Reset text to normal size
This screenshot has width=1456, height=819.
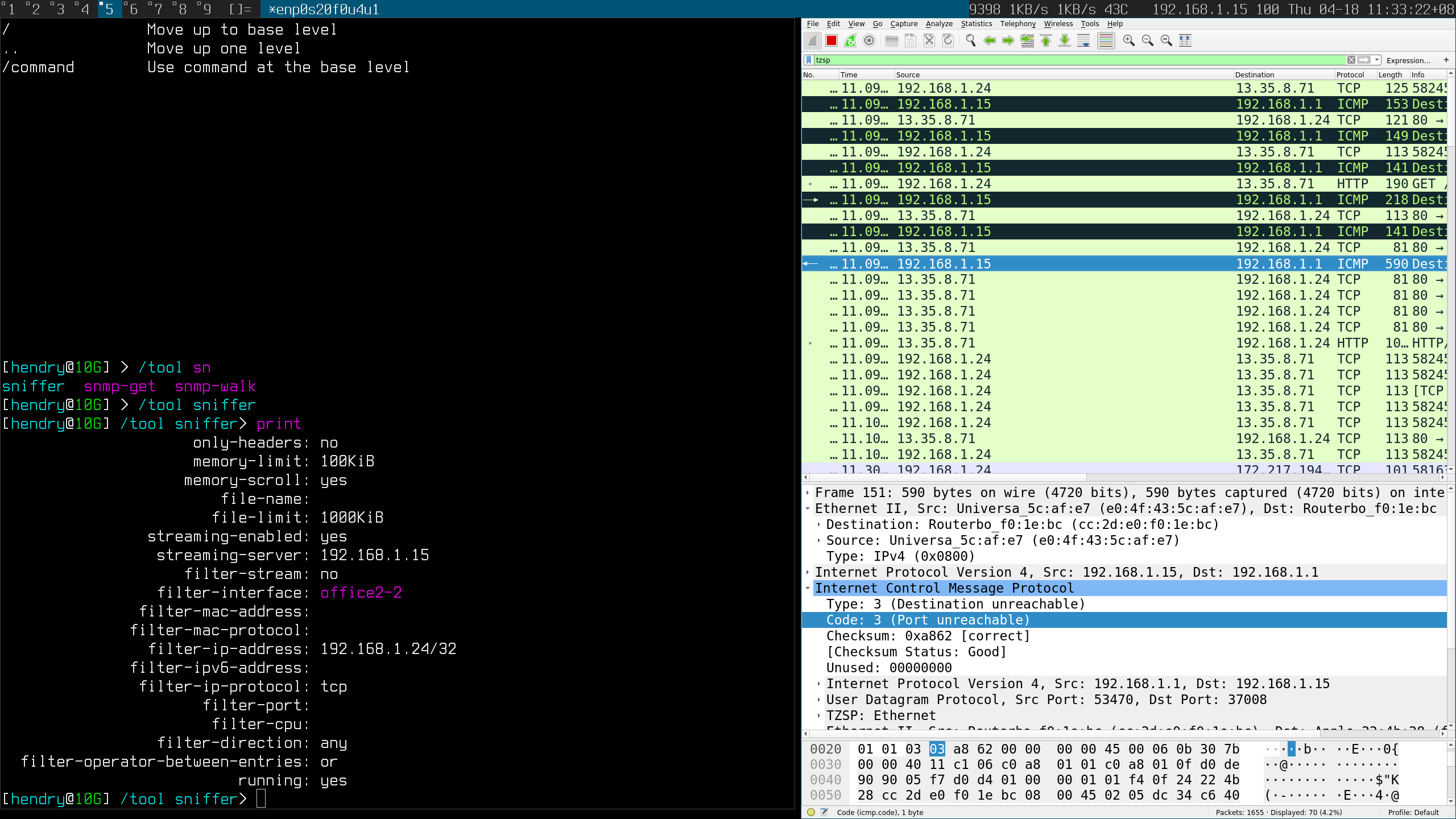(1167, 40)
